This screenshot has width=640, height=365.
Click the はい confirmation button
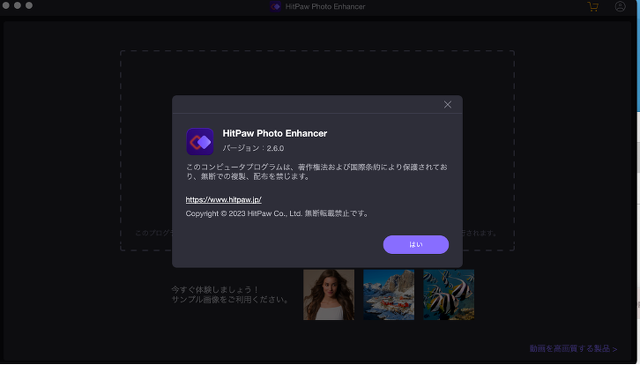(416, 244)
